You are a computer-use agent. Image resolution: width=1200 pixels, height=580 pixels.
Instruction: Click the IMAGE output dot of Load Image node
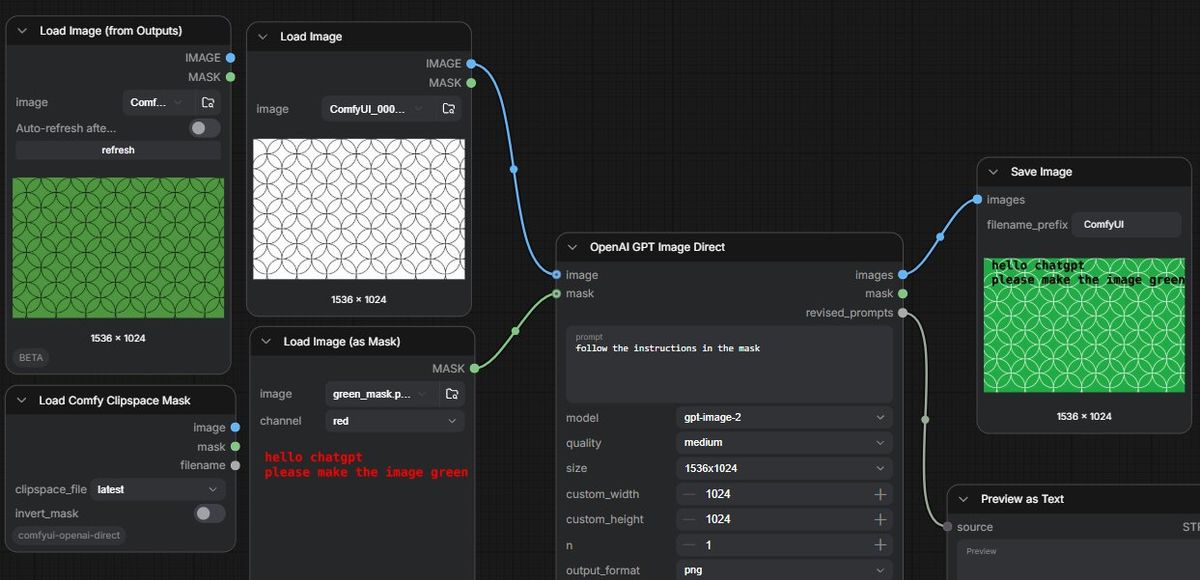pos(471,64)
